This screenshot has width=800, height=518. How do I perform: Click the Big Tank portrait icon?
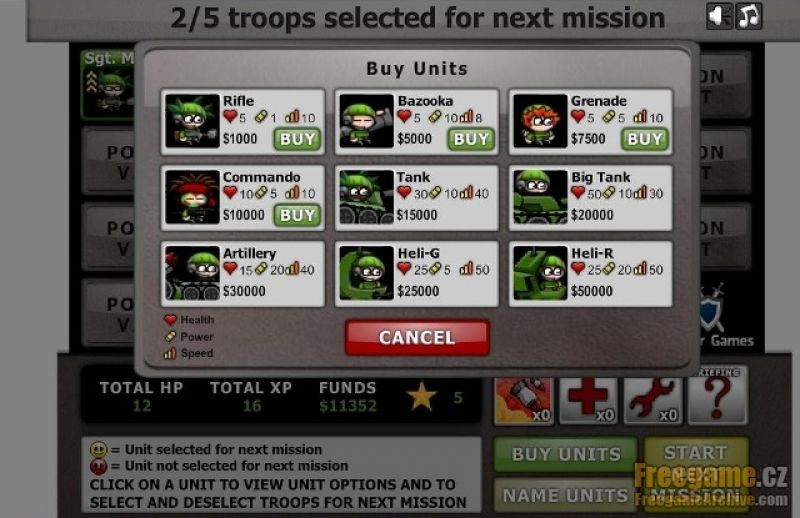coord(540,197)
